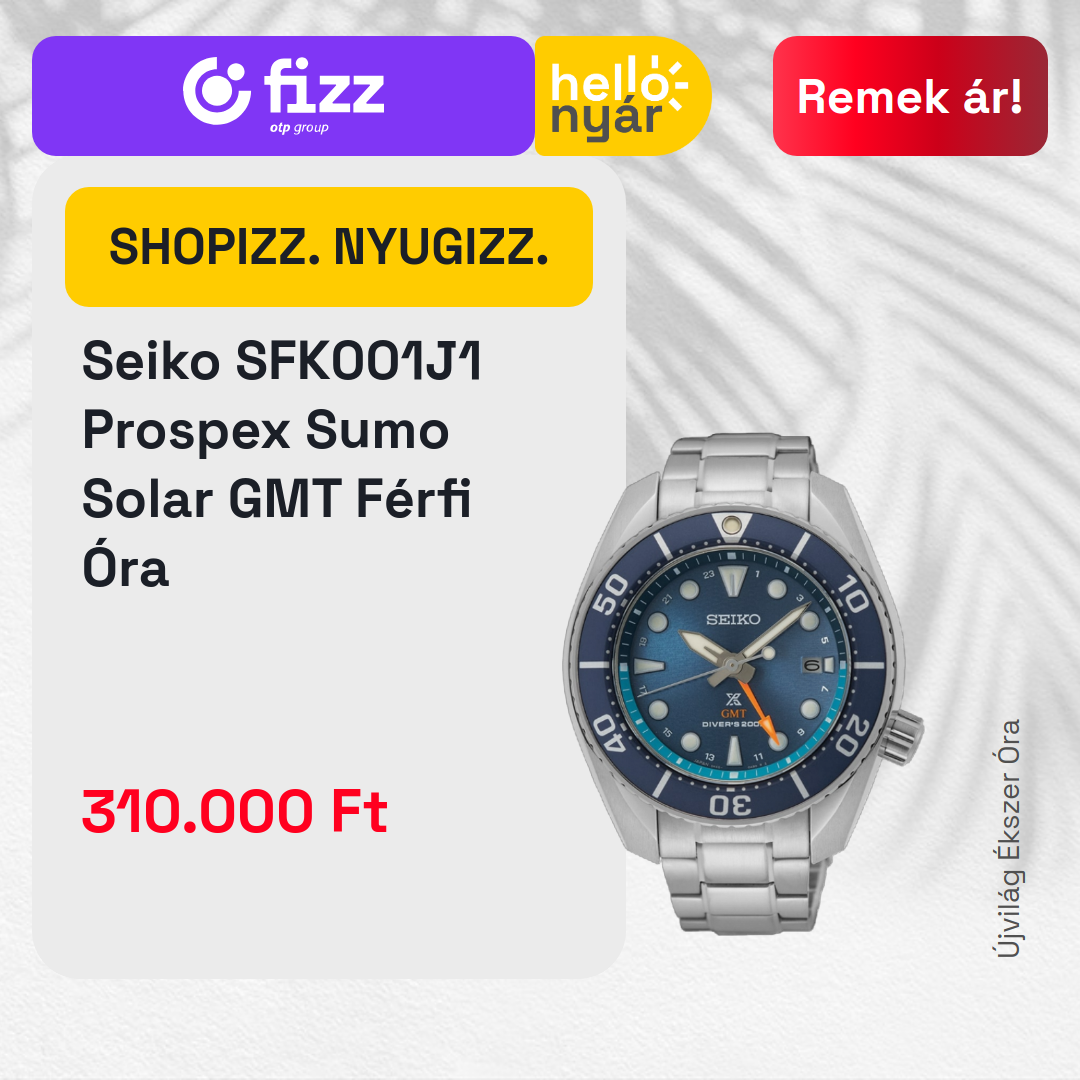
Task: Click the Újvilág Ékszer Óra vertical text
Action: pyautogui.click(x=1009, y=838)
